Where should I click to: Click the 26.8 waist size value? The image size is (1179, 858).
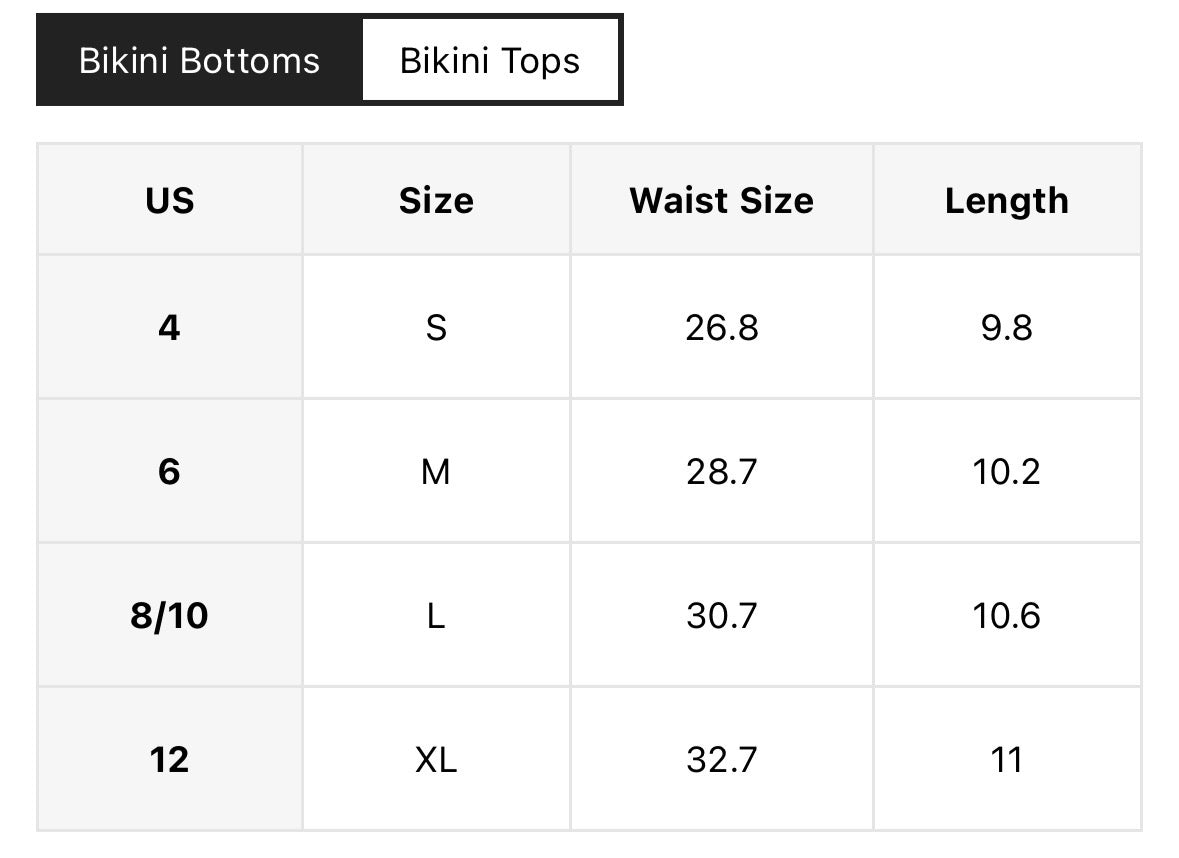pyautogui.click(x=722, y=327)
